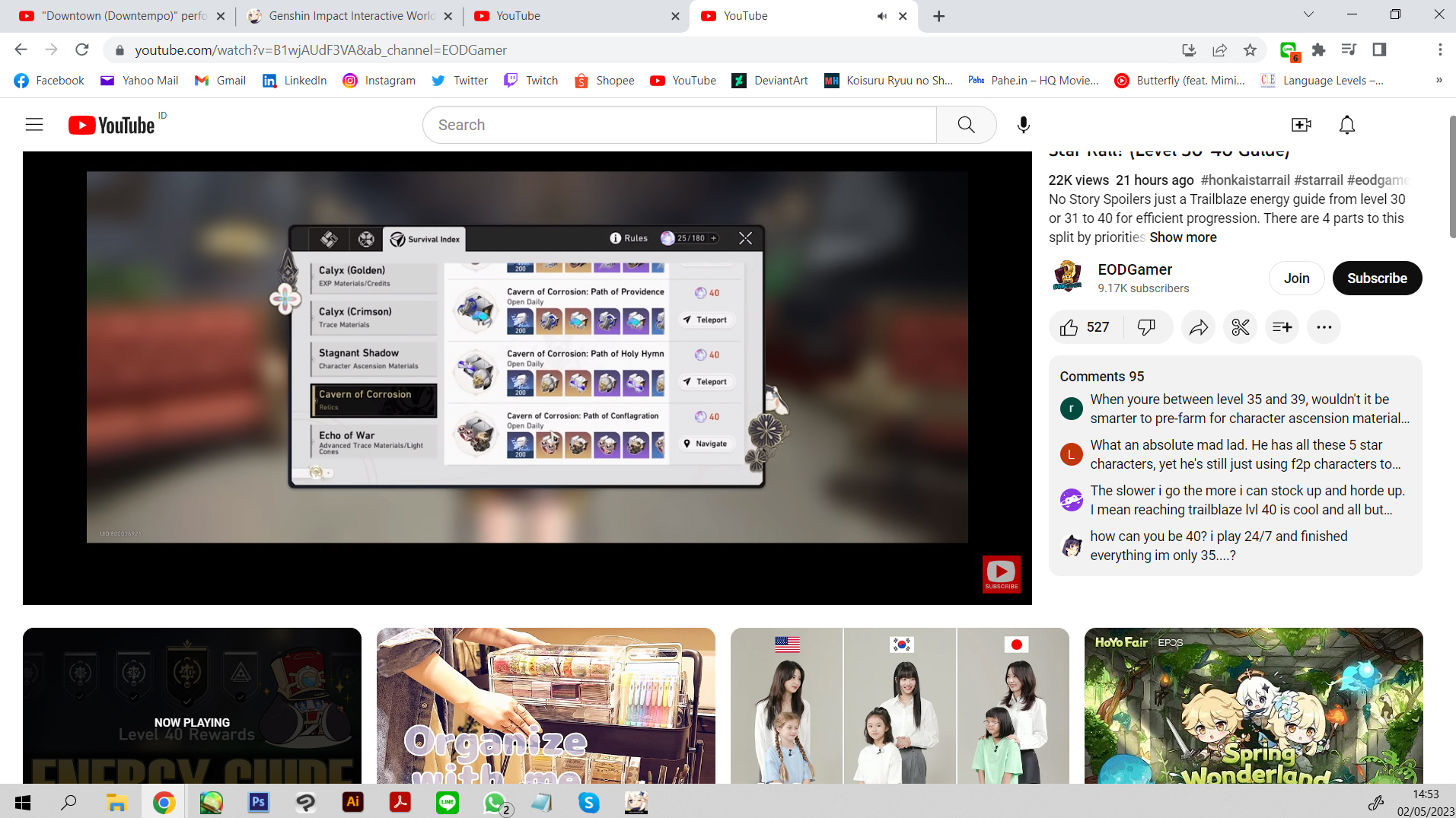The height and width of the screenshot is (818, 1456).
Task: Go back in browser history
Action: click(21, 49)
